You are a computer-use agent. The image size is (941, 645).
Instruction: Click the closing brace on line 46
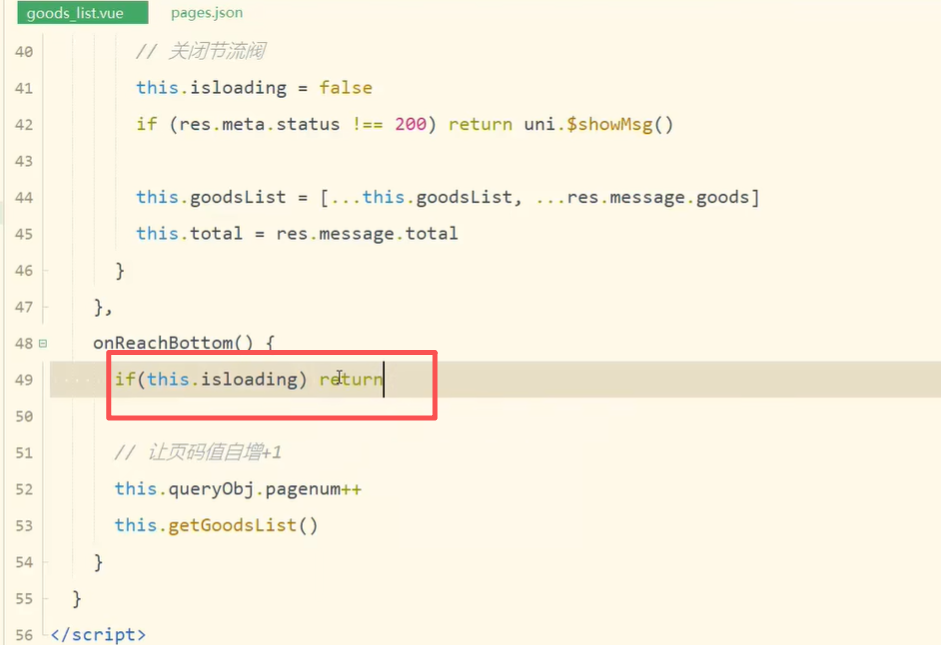[119, 271]
